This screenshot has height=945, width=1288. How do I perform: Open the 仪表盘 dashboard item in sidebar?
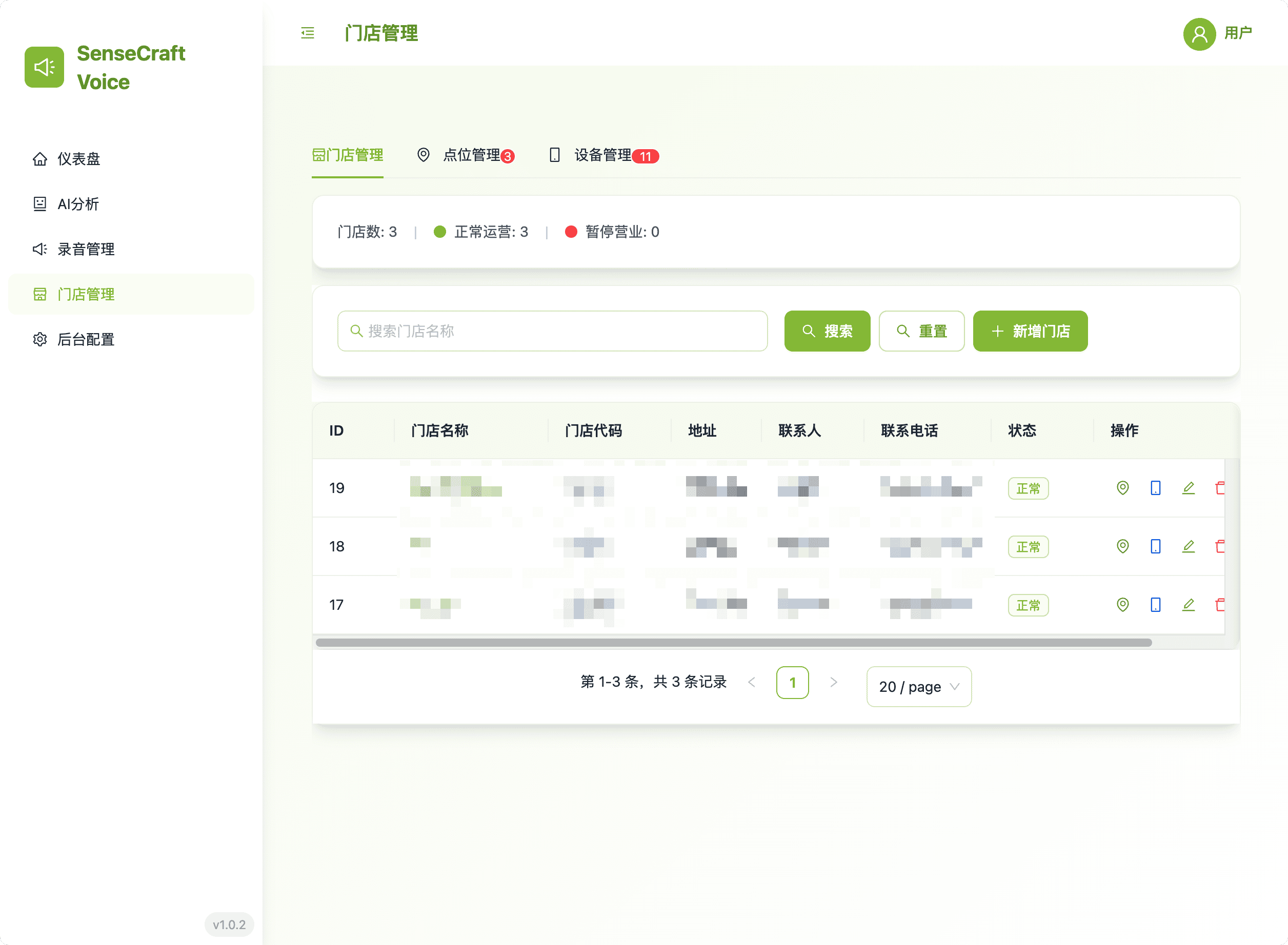79,159
